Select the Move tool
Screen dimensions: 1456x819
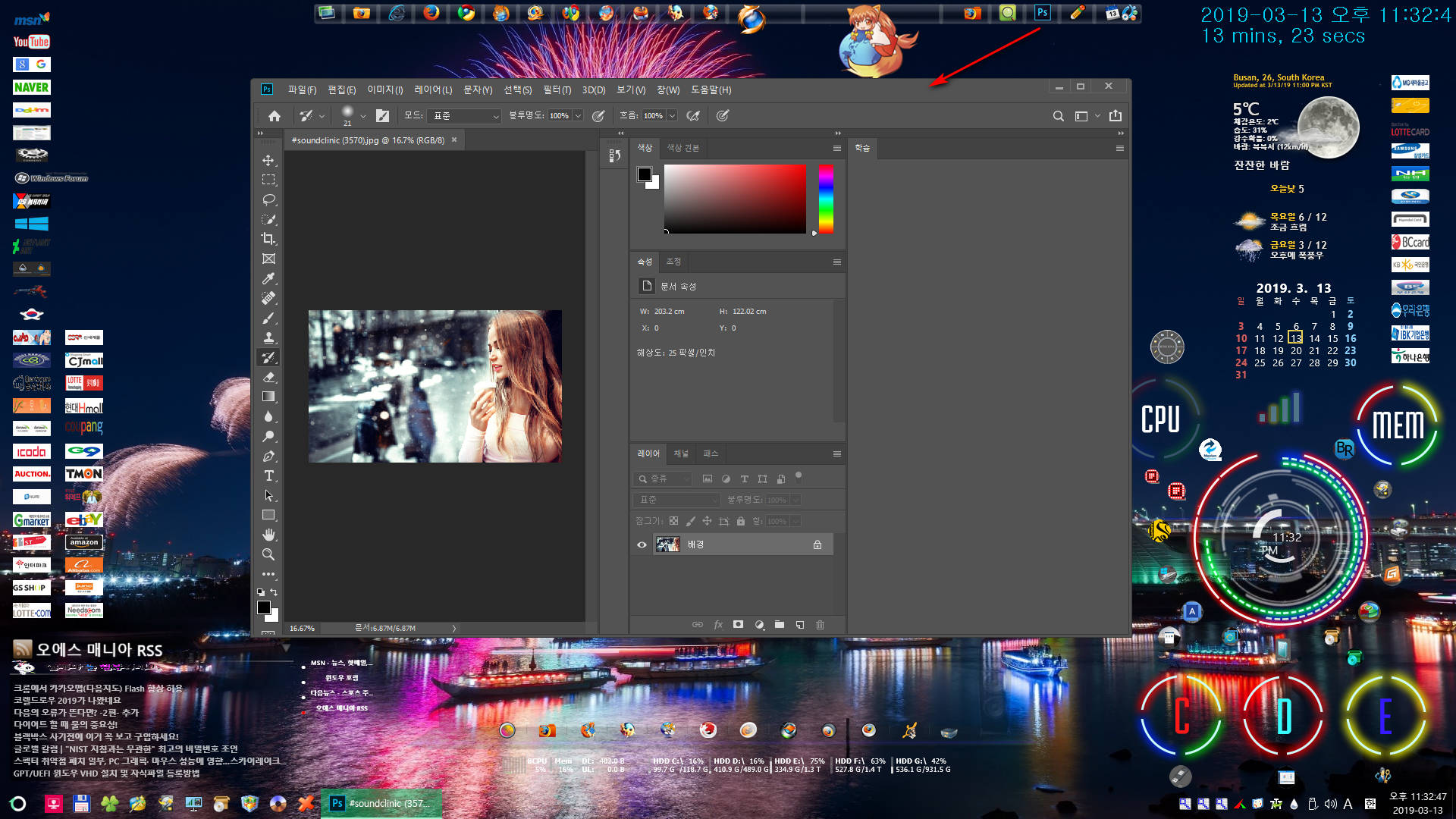268,160
